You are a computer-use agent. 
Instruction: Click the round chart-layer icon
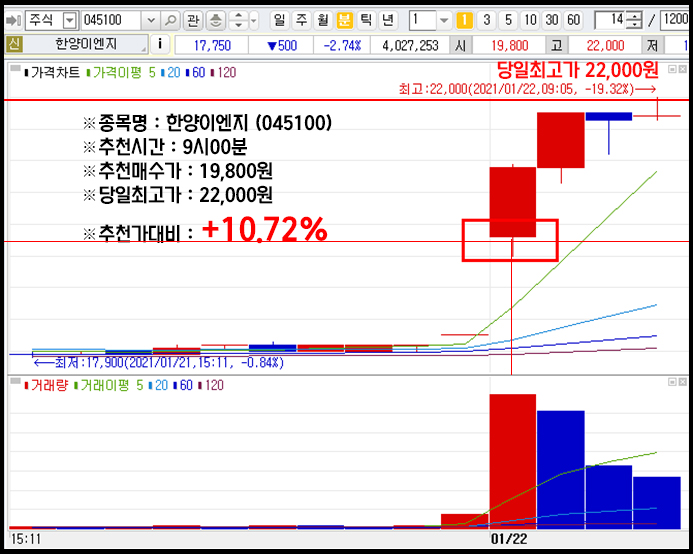[x=216, y=20]
